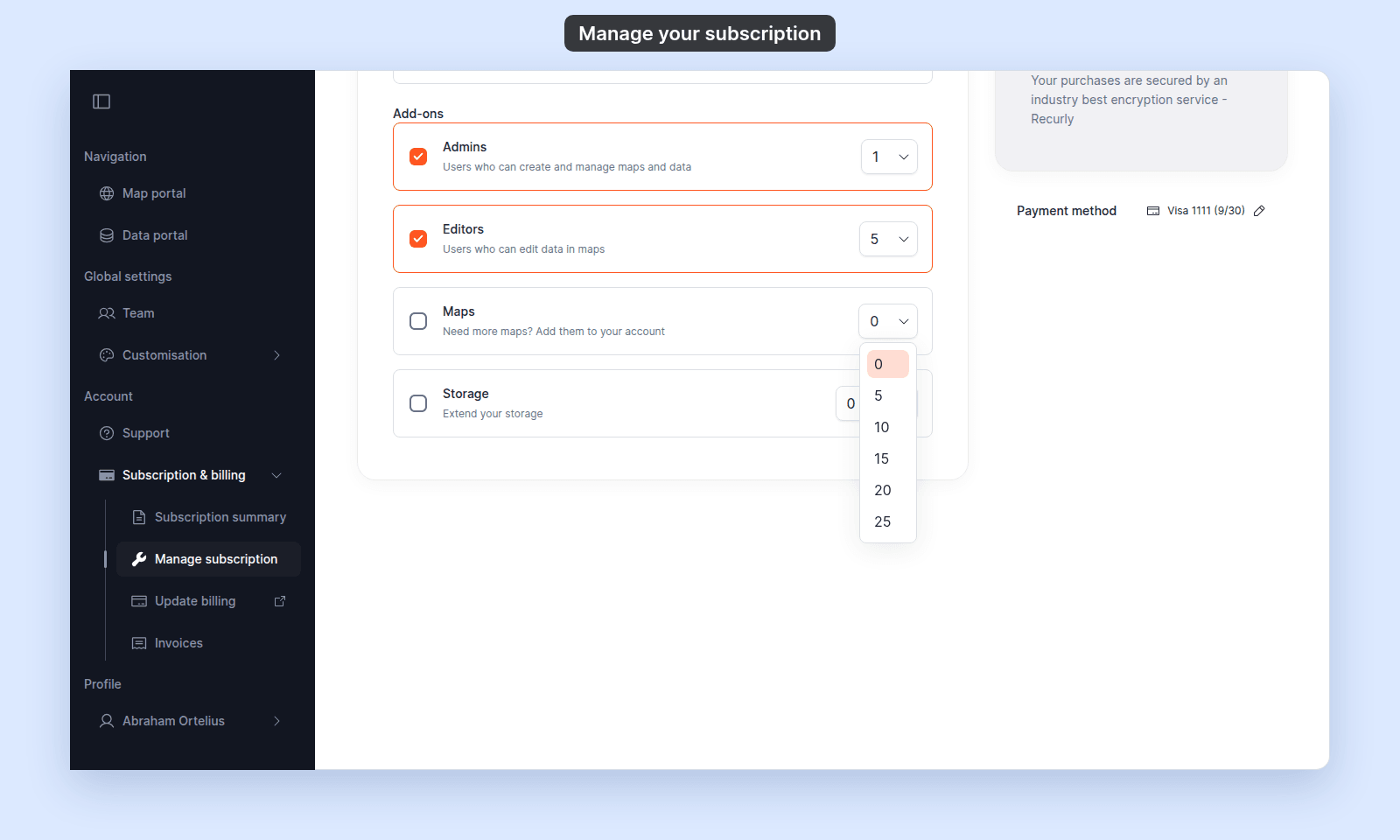Uncheck the Admins add-on checkbox

(x=418, y=157)
